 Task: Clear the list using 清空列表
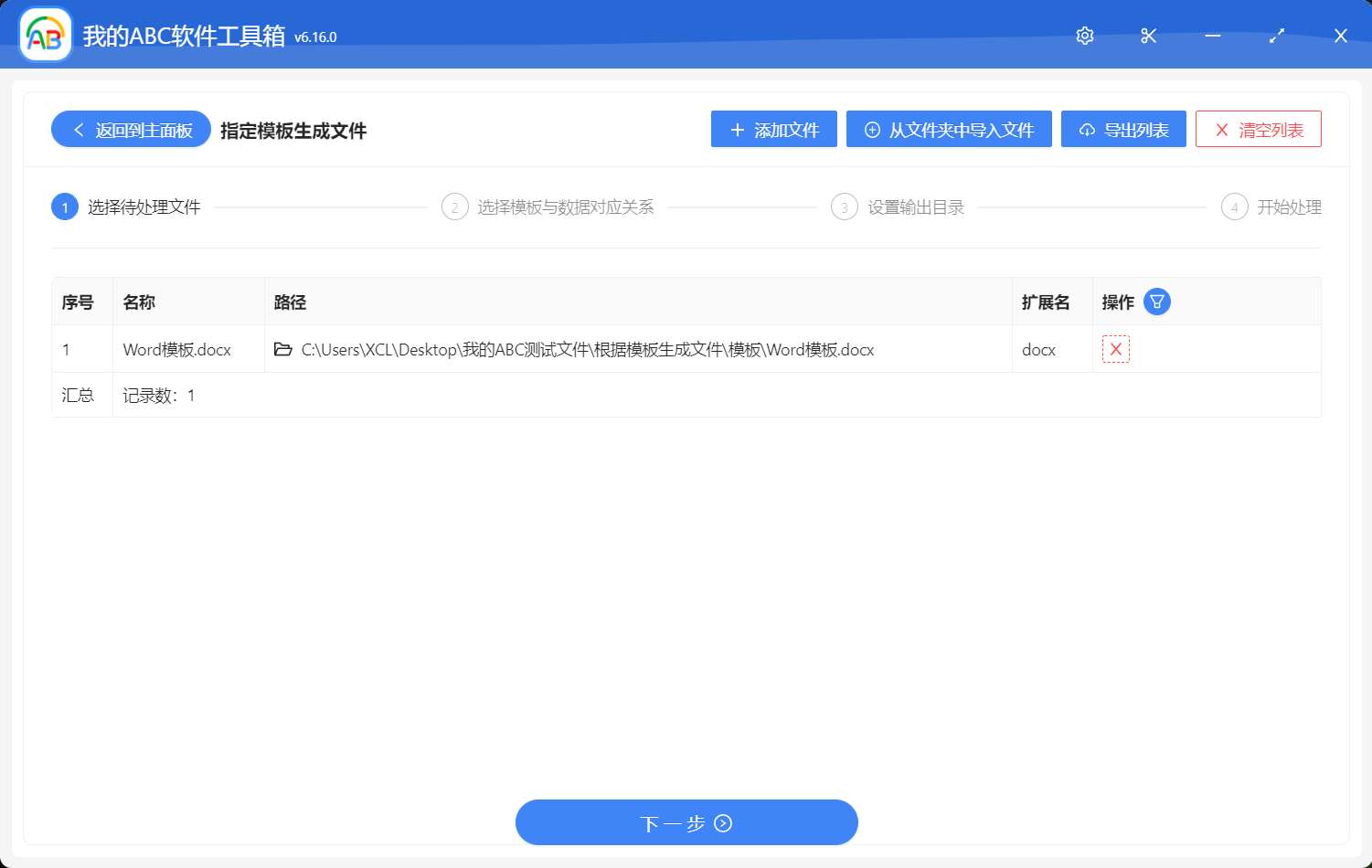pos(1258,129)
